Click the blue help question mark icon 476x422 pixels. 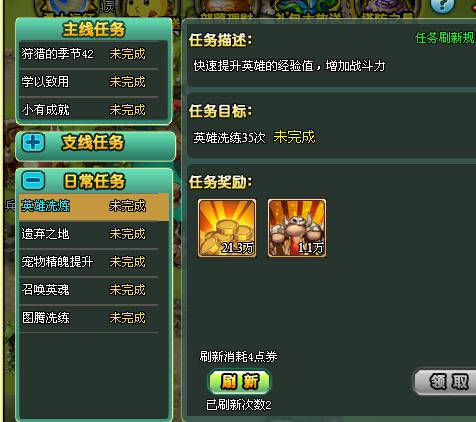coord(442,6)
